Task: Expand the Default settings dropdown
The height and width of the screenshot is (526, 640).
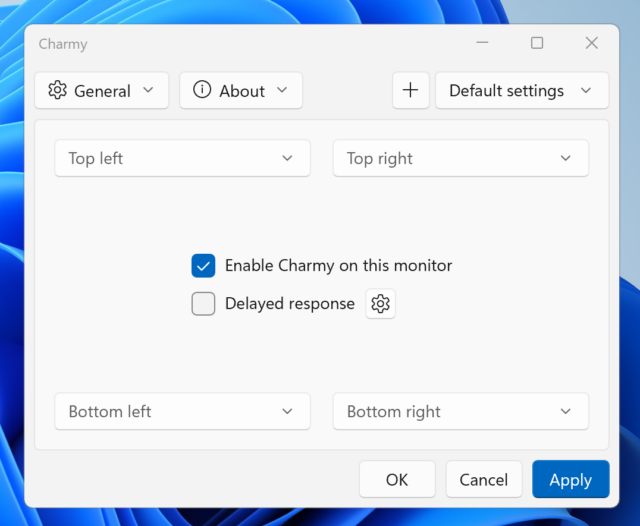Action: pos(522,91)
